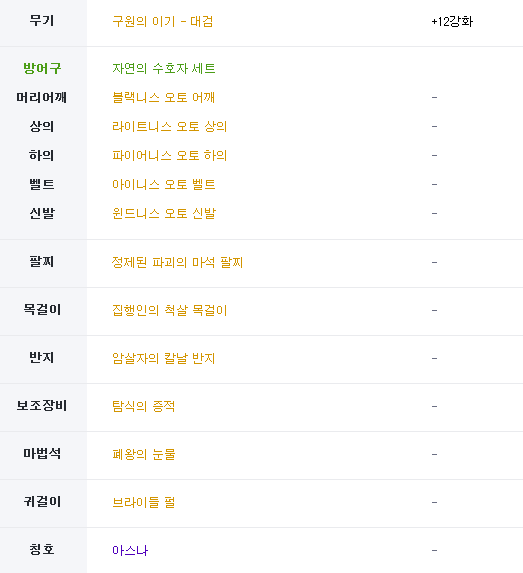Image resolution: width=523 pixels, height=573 pixels.
Task: Select shoulder item 블랙니스 오토 어깨
Action: 163,97
